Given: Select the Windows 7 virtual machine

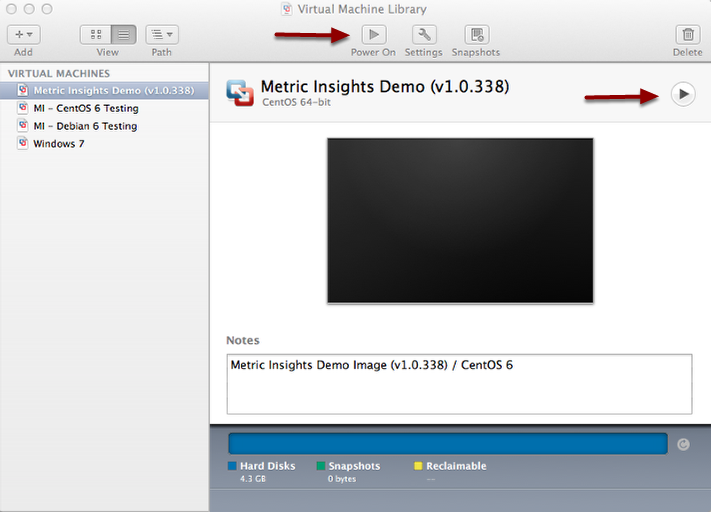Looking at the screenshot, I should [x=104, y=143].
